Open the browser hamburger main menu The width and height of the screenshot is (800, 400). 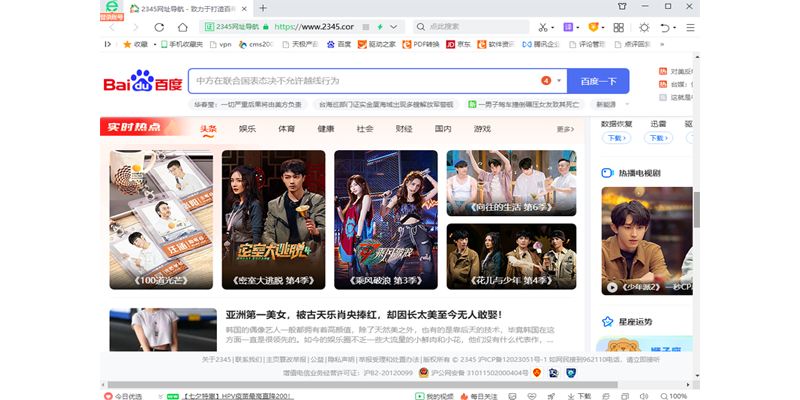click(x=690, y=28)
